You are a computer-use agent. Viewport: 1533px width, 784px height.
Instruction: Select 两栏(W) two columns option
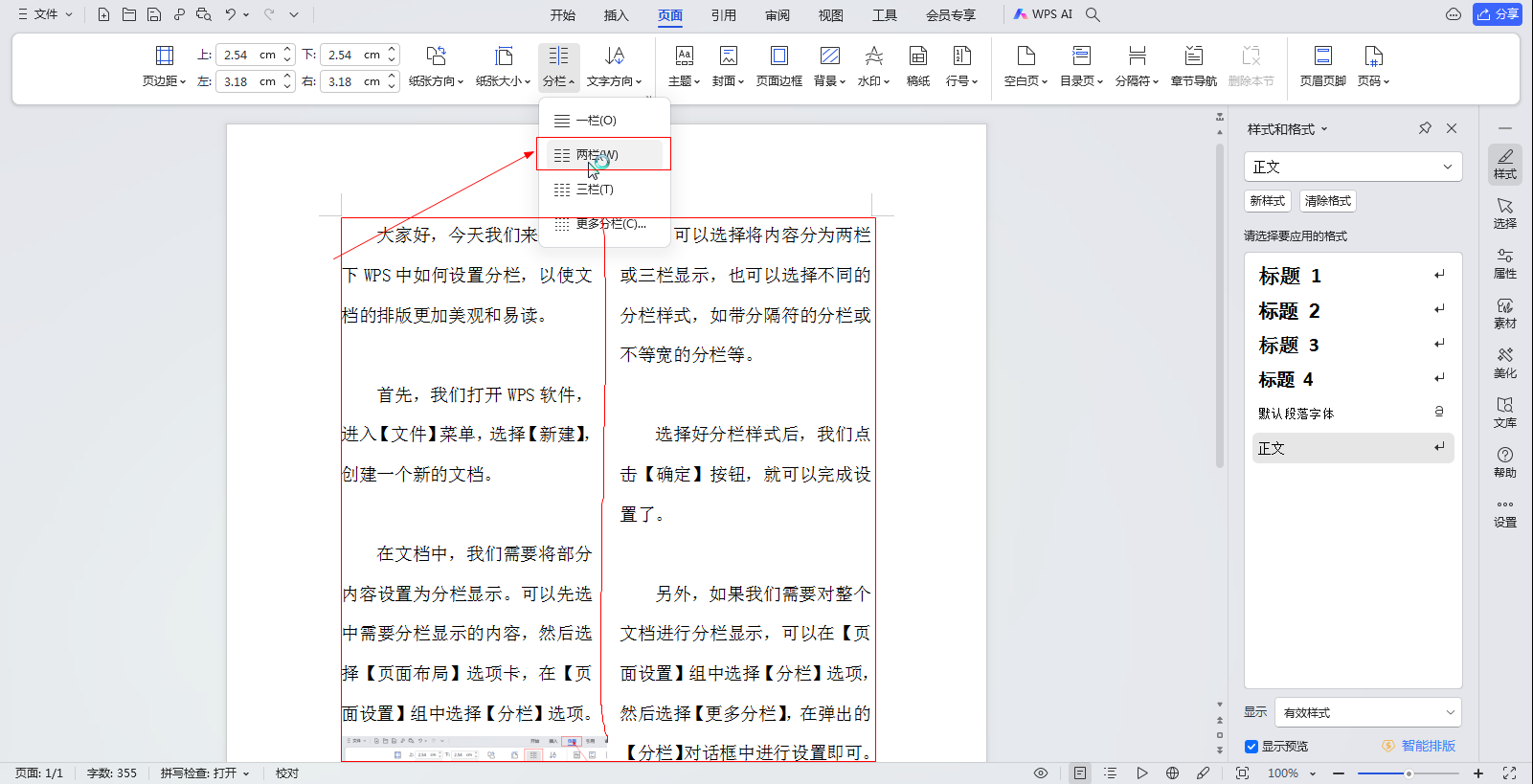pos(604,154)
